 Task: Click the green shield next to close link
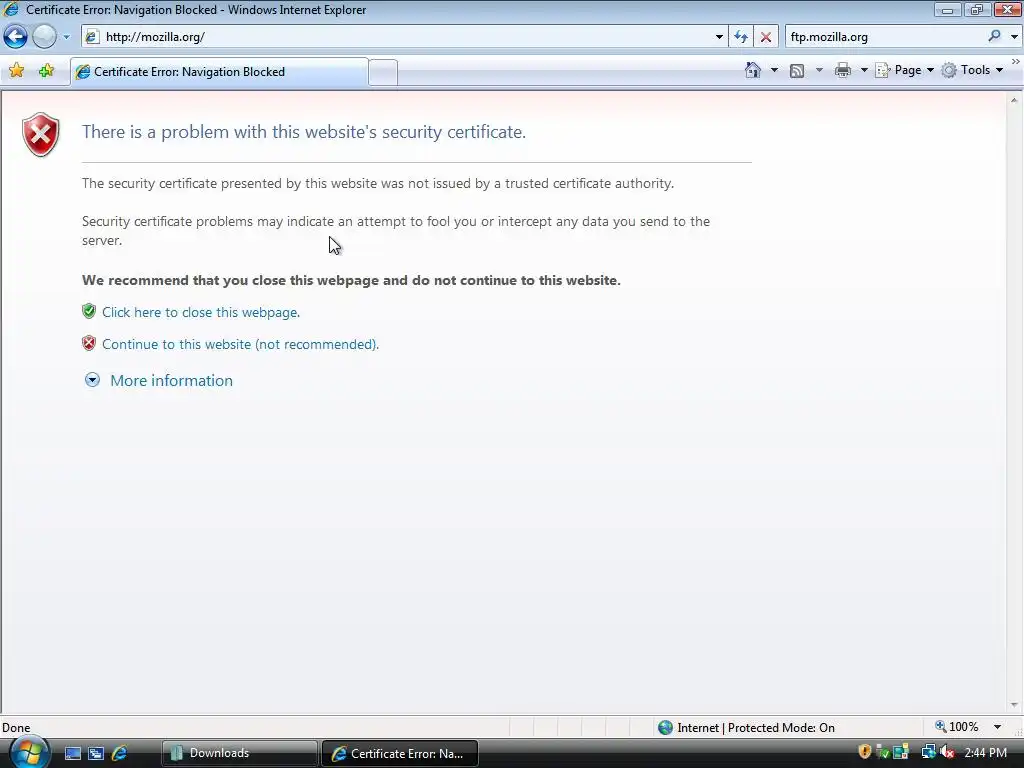point(89,311)
